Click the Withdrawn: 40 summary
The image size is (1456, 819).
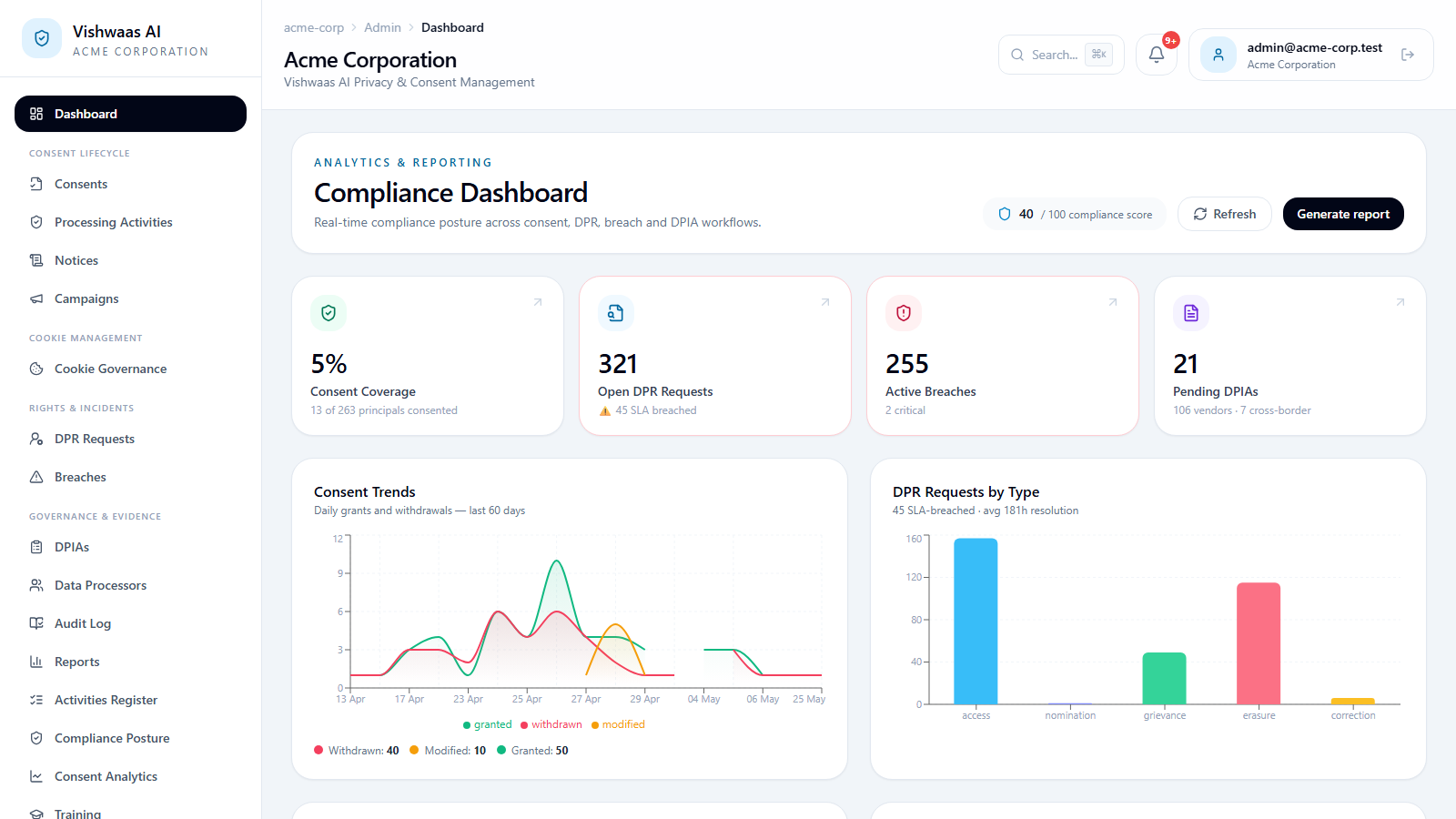pos(357,751)
